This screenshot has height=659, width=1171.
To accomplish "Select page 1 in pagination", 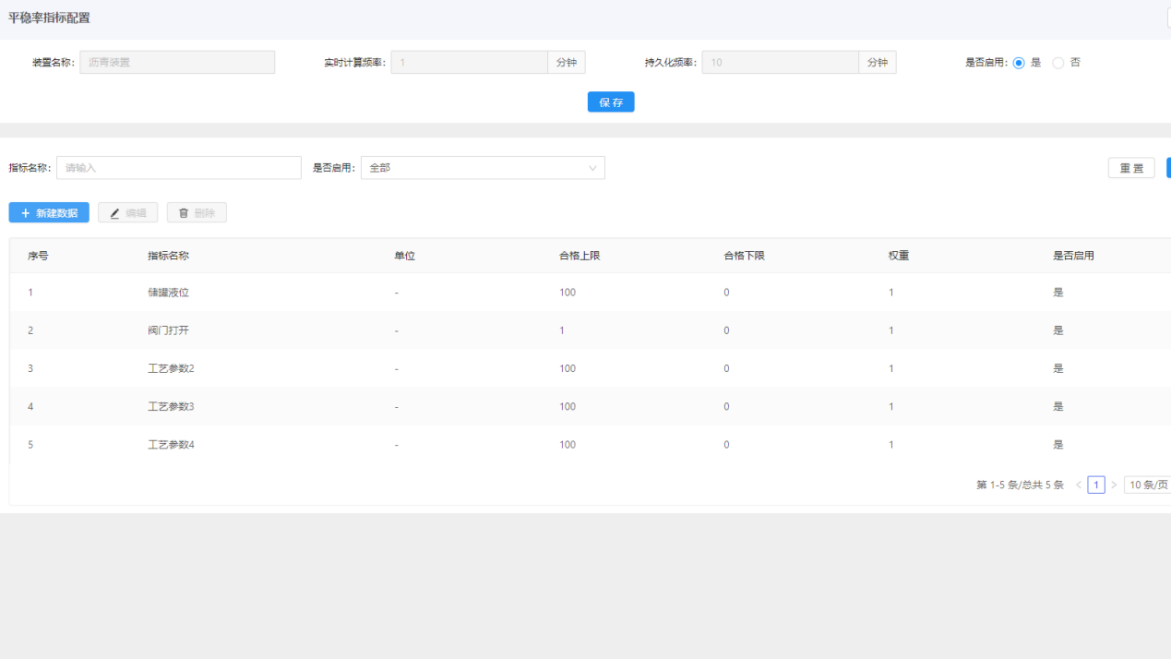I will coord(1096,485).
